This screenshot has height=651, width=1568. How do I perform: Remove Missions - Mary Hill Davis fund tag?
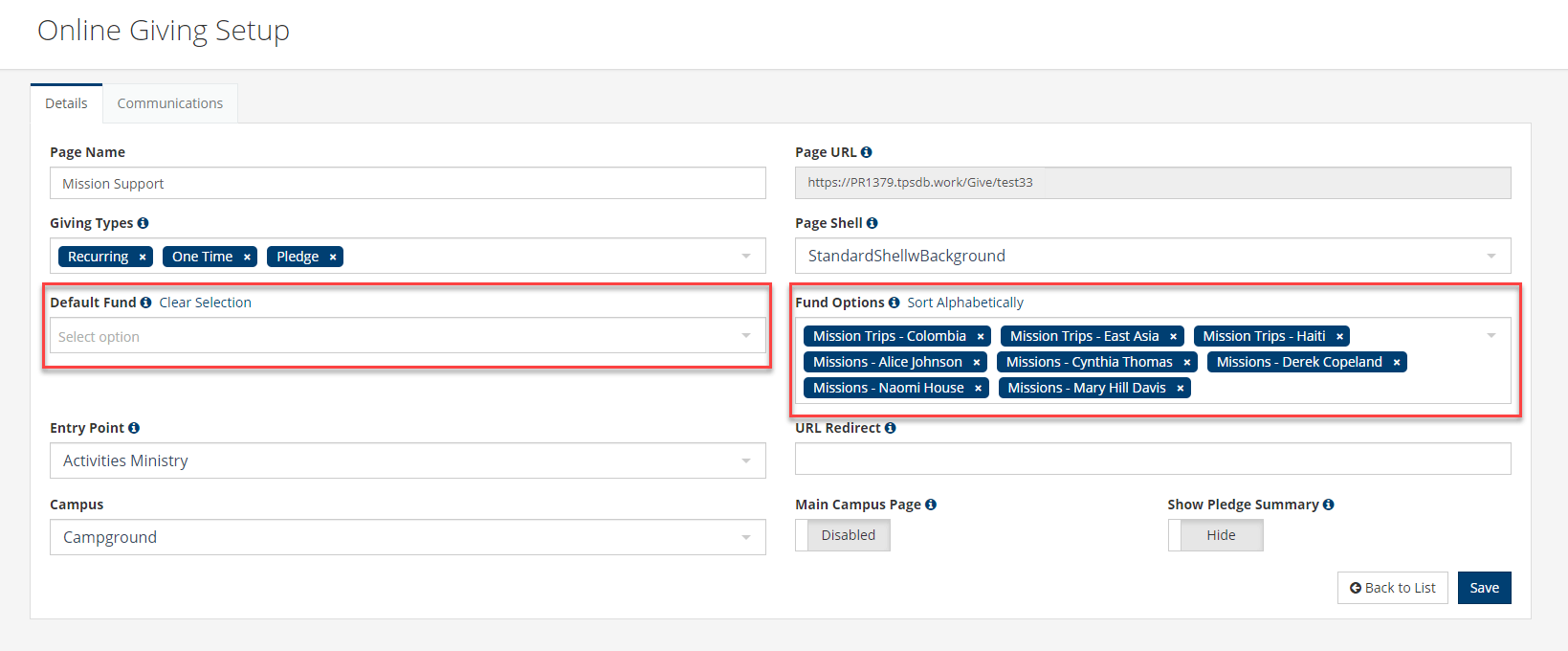click(x=1181, y=388)
